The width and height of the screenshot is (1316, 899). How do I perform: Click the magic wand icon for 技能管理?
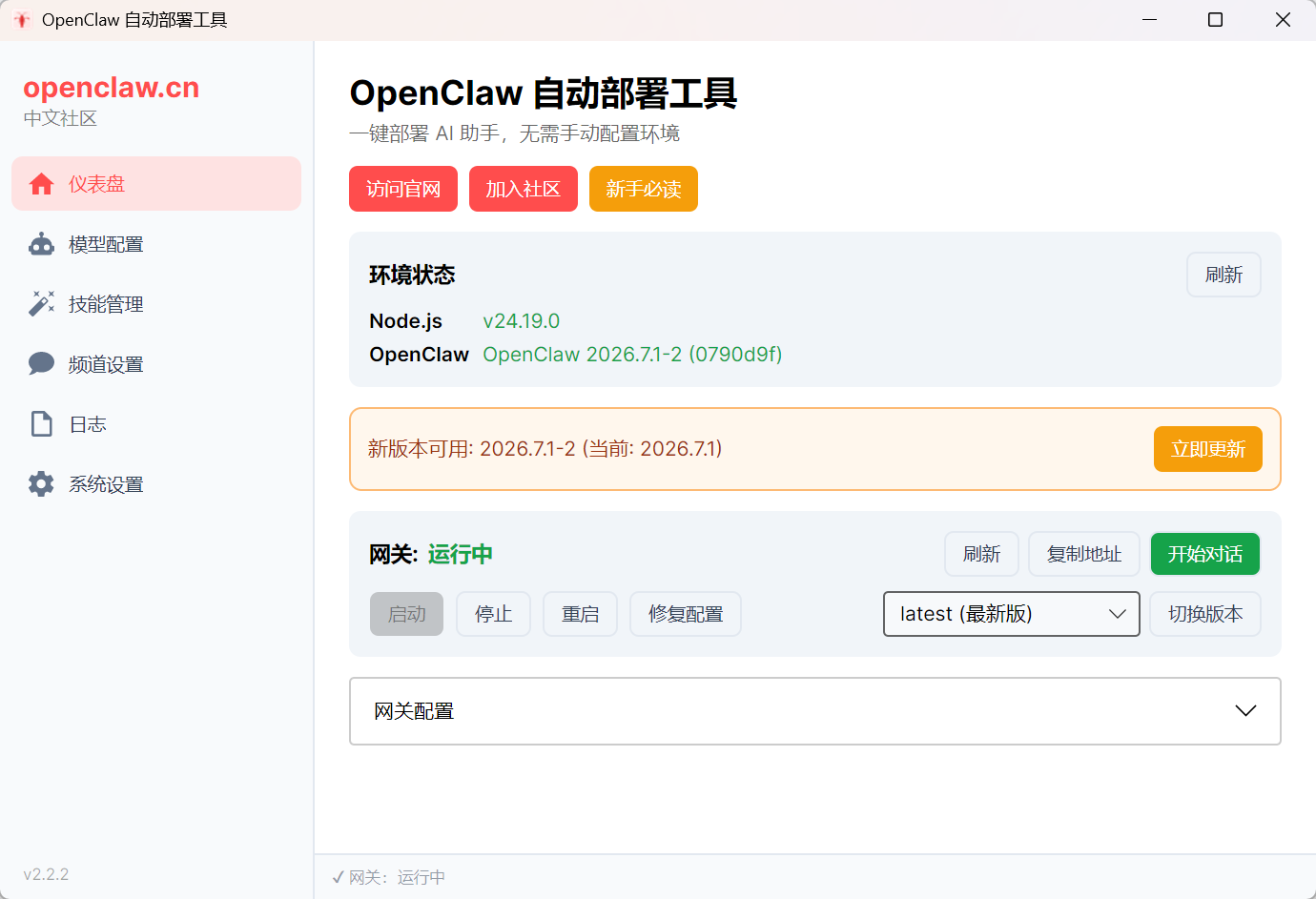tap(41, 304)
